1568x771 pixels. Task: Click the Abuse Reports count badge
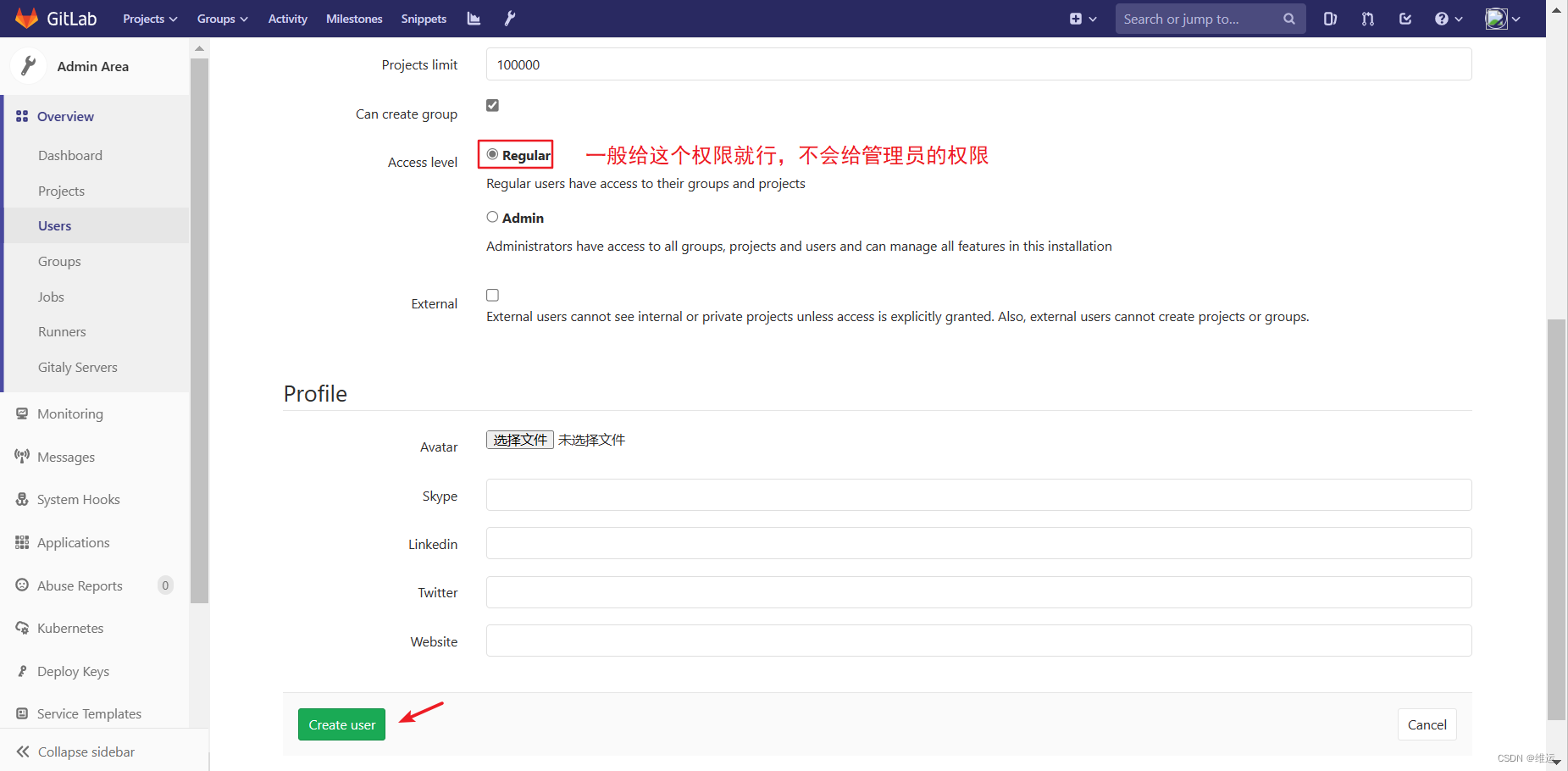pyautogui.click(x=165, y=585)
